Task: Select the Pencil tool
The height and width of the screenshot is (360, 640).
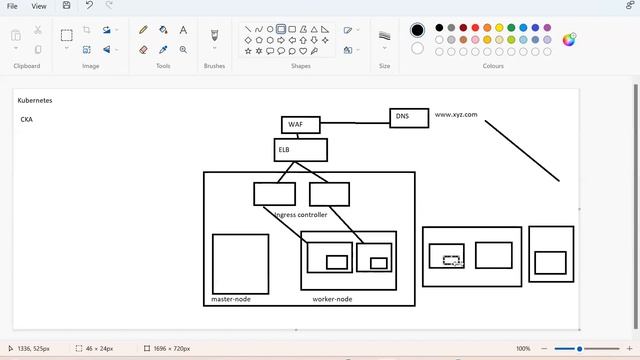Action: tap(143, 30)
